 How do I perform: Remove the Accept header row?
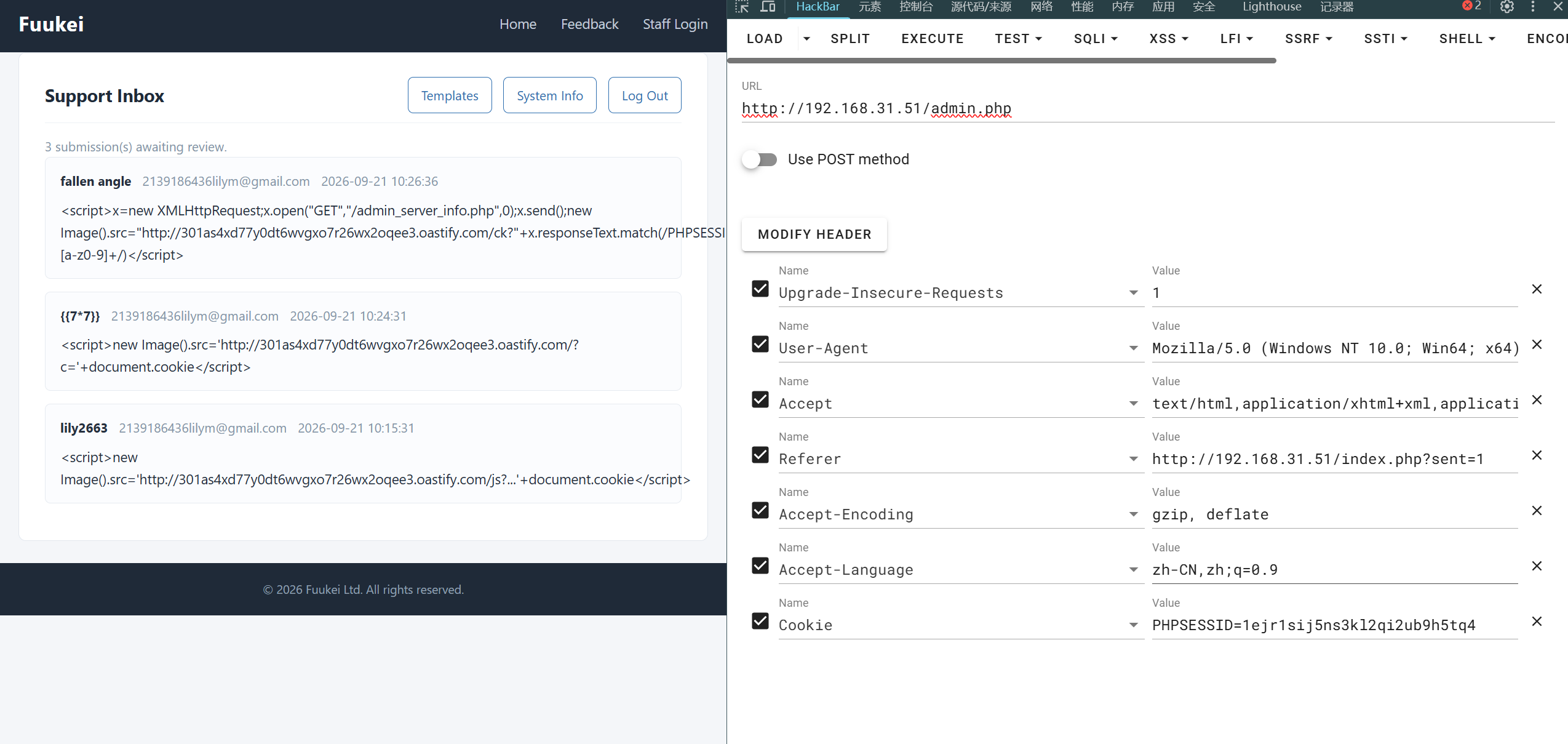[x=1537, y=400]
